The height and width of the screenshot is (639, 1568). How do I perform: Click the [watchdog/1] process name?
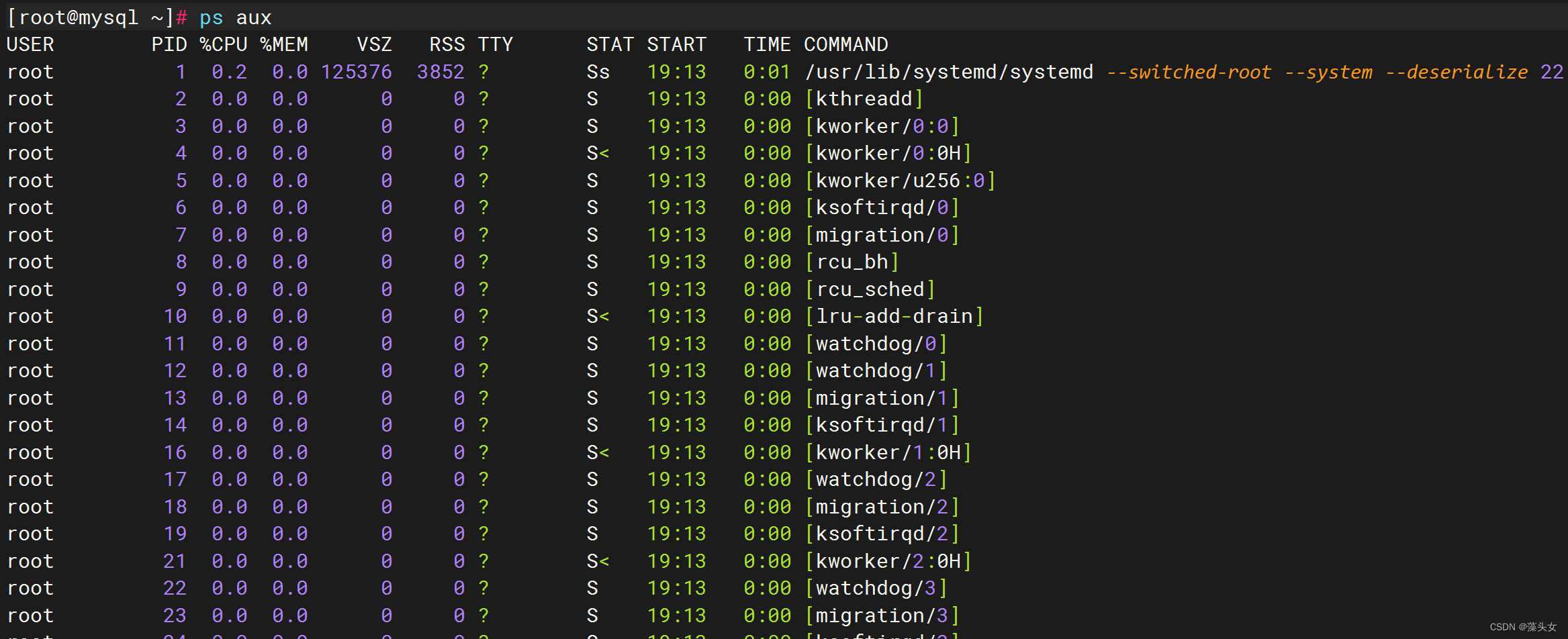(877, 371)
